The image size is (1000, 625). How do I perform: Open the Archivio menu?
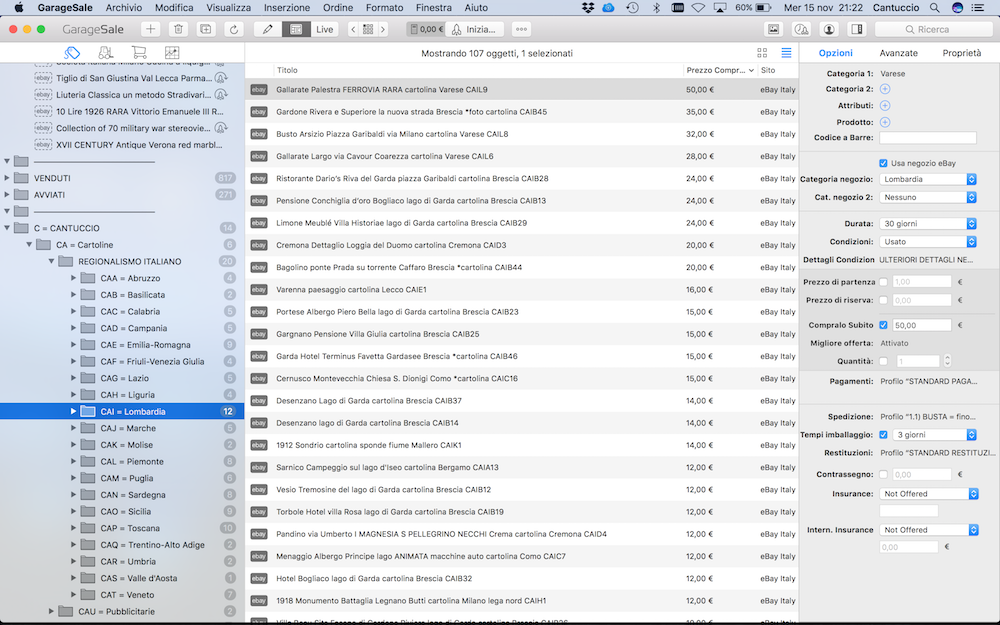[124, 8]
